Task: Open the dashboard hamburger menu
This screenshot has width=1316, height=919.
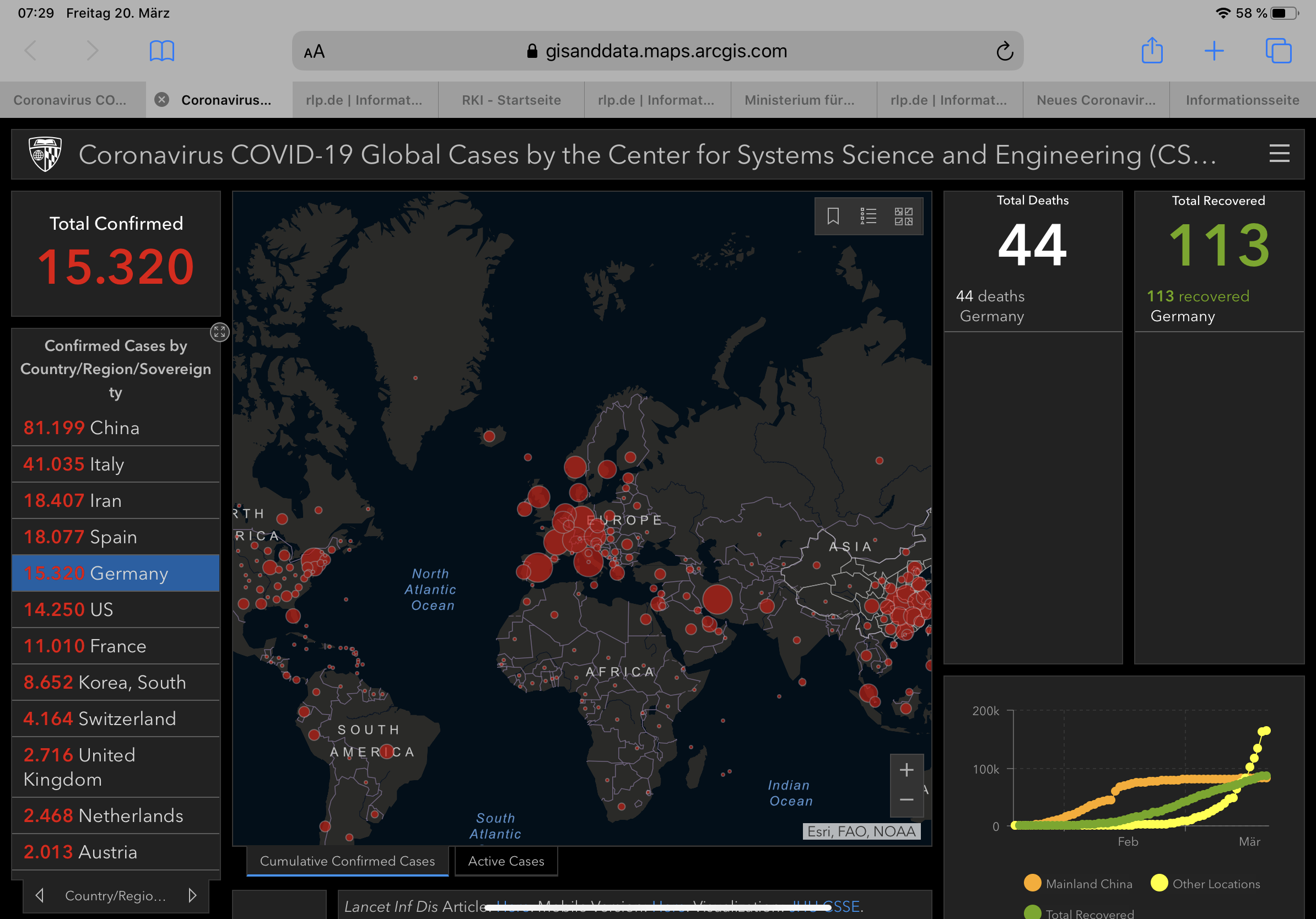Action: click(x=1279, y=154)
